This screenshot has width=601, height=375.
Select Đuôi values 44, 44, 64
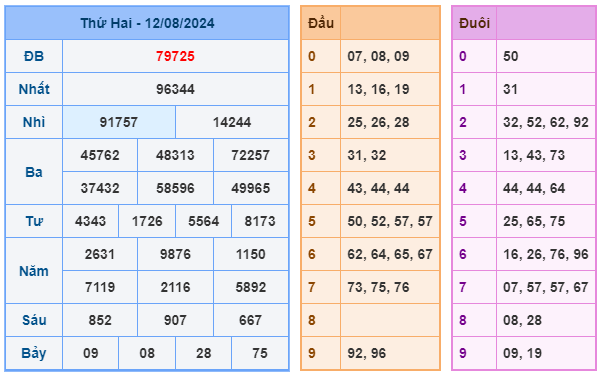pos(534,188)
